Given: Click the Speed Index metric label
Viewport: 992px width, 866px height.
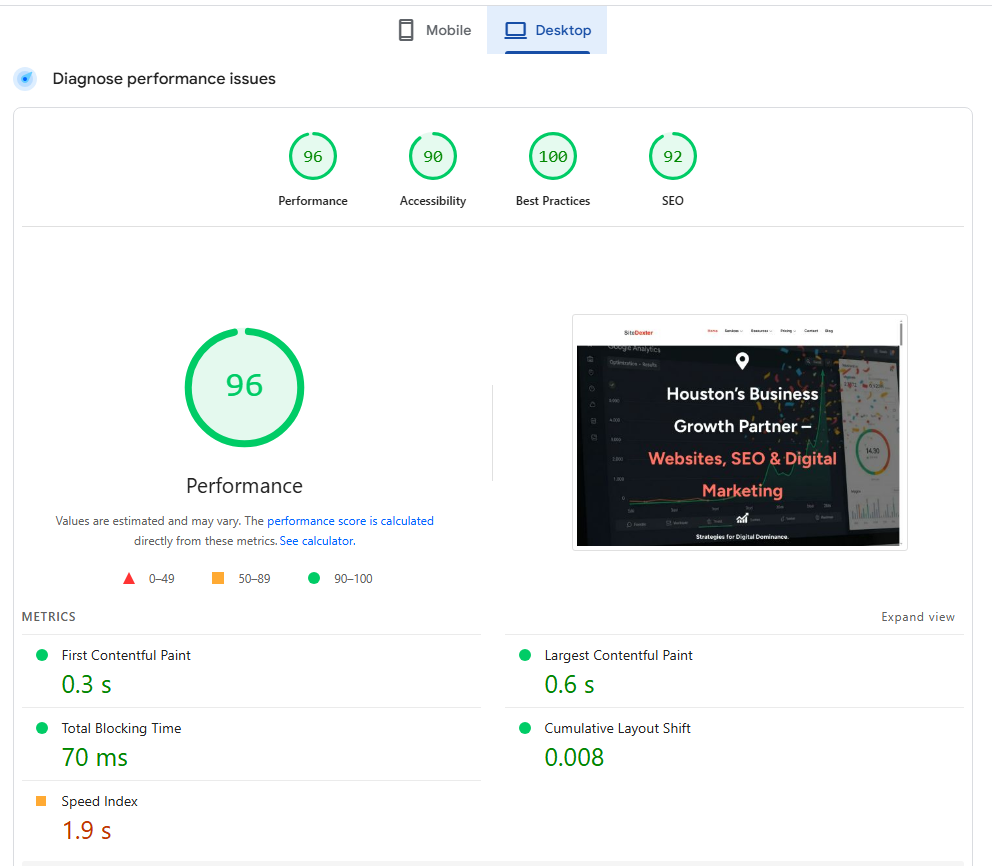Looking at the screenshot, I should [x=99, y=801].
